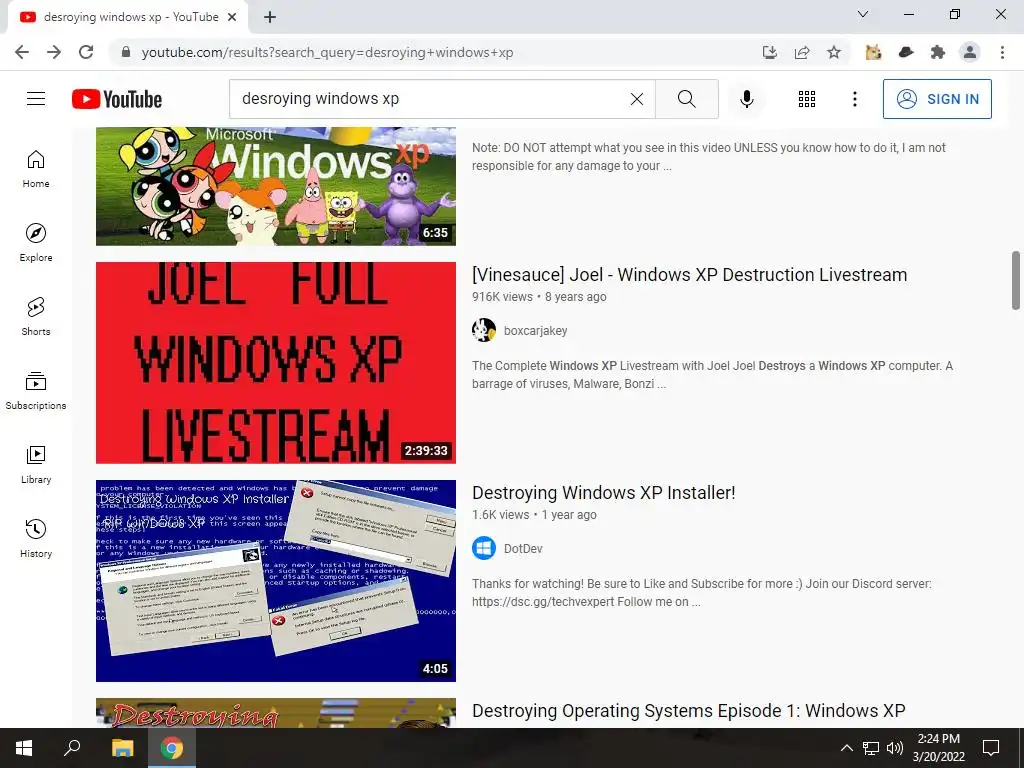This screenshot has height=768, width=1024.
Task: Go forward in the browser
Action: (54, 52)
